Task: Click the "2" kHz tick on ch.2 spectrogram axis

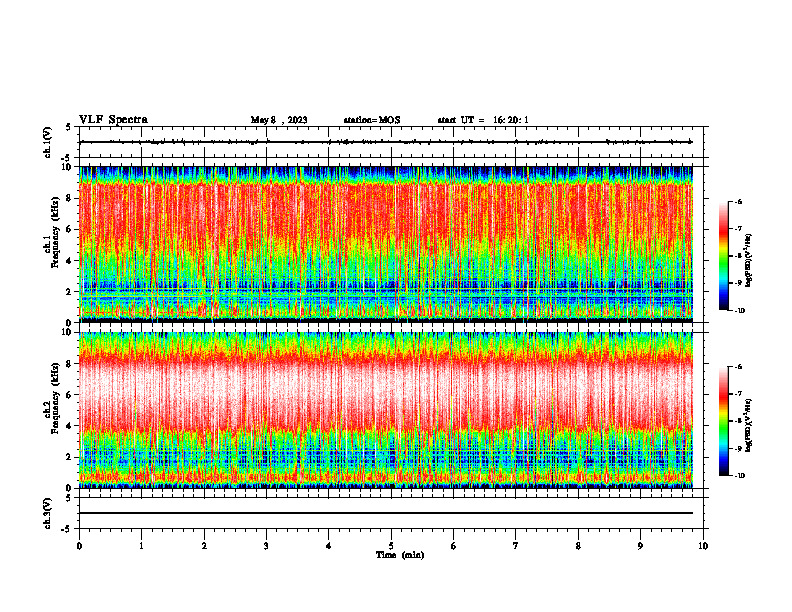Action: [70, 457]
